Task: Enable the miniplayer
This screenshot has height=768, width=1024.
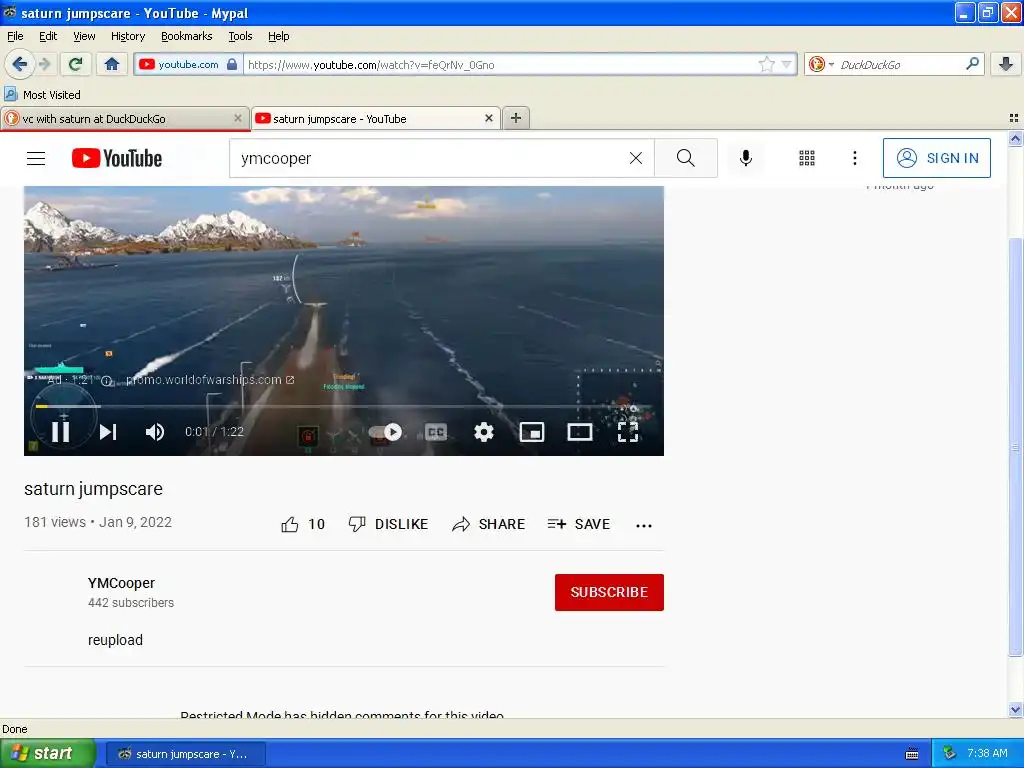Action: click(532, 432)
